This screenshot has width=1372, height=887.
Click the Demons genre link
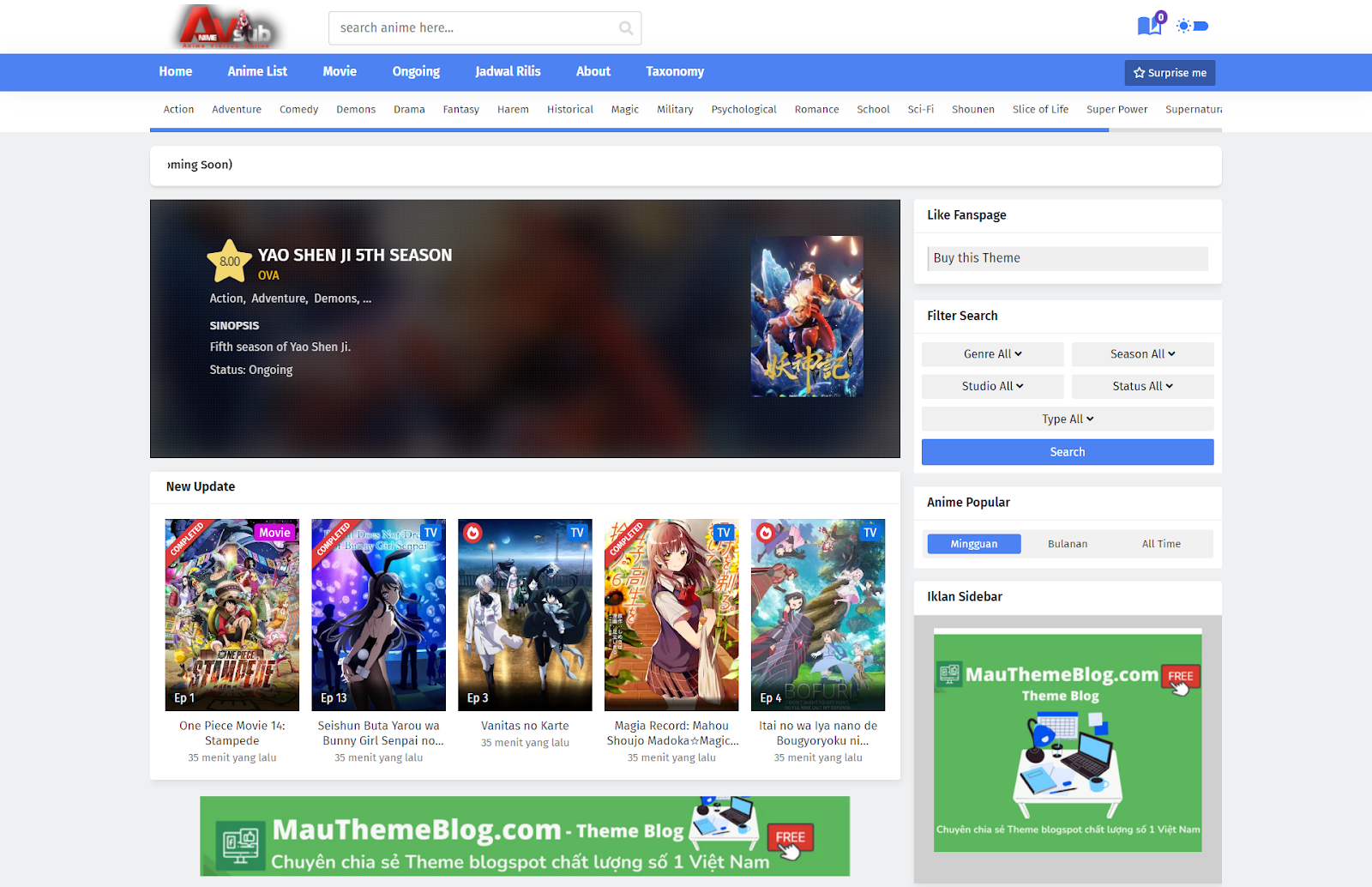[356, 110]
